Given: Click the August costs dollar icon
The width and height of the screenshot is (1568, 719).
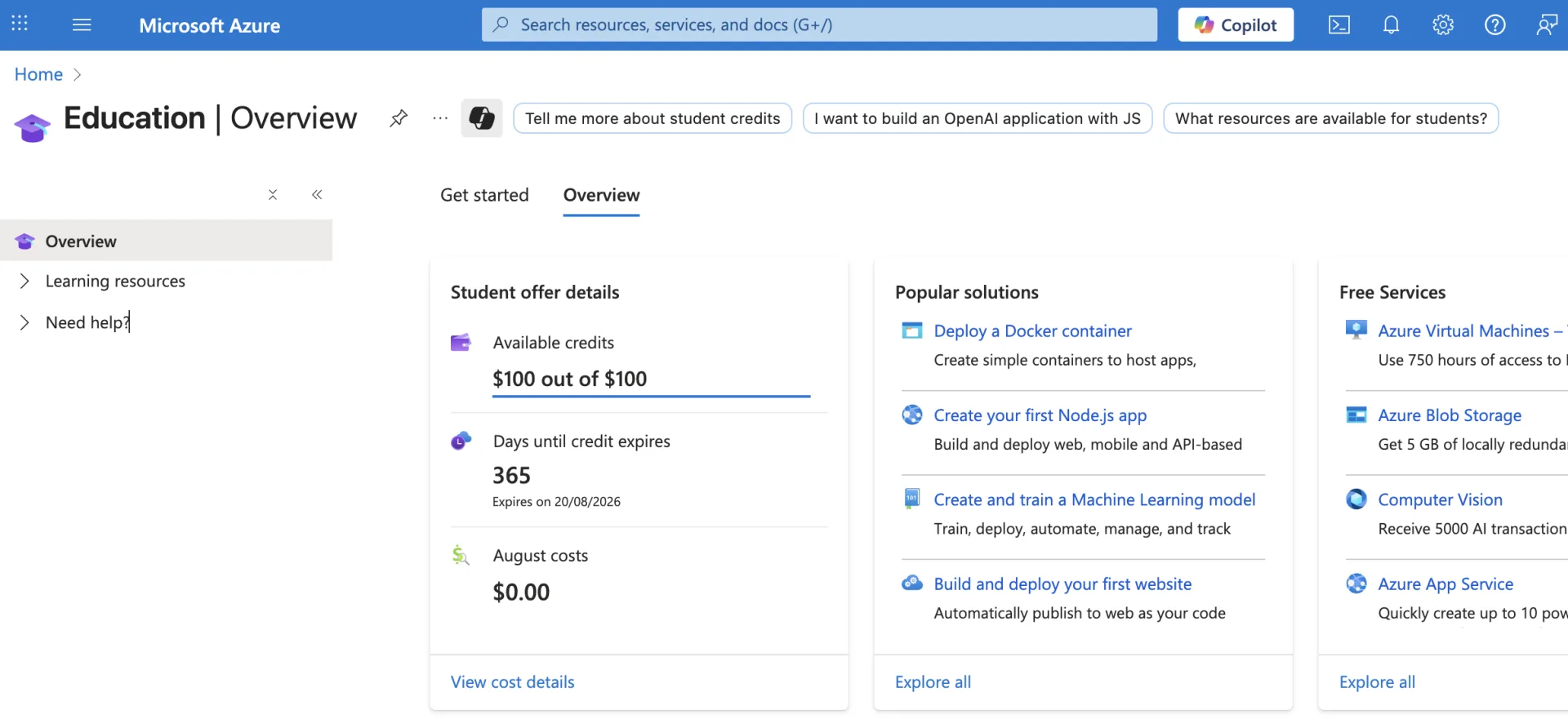Looking at the screenshot, I should [x=461, y=555].
